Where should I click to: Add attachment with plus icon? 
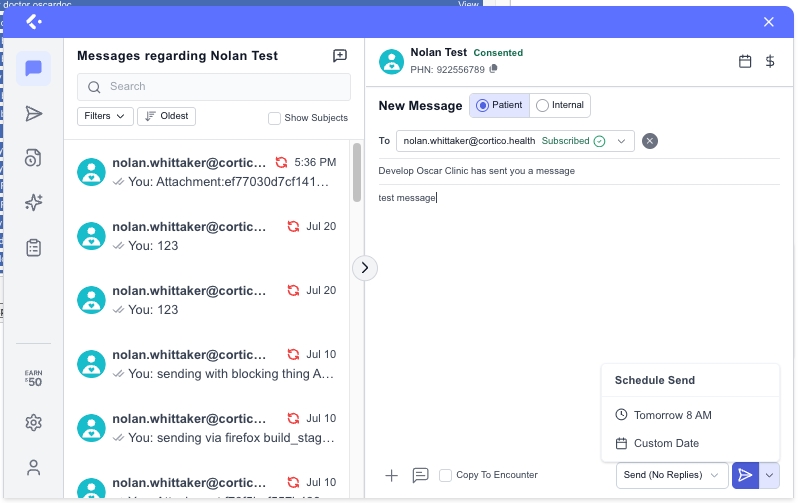(392, 475)
